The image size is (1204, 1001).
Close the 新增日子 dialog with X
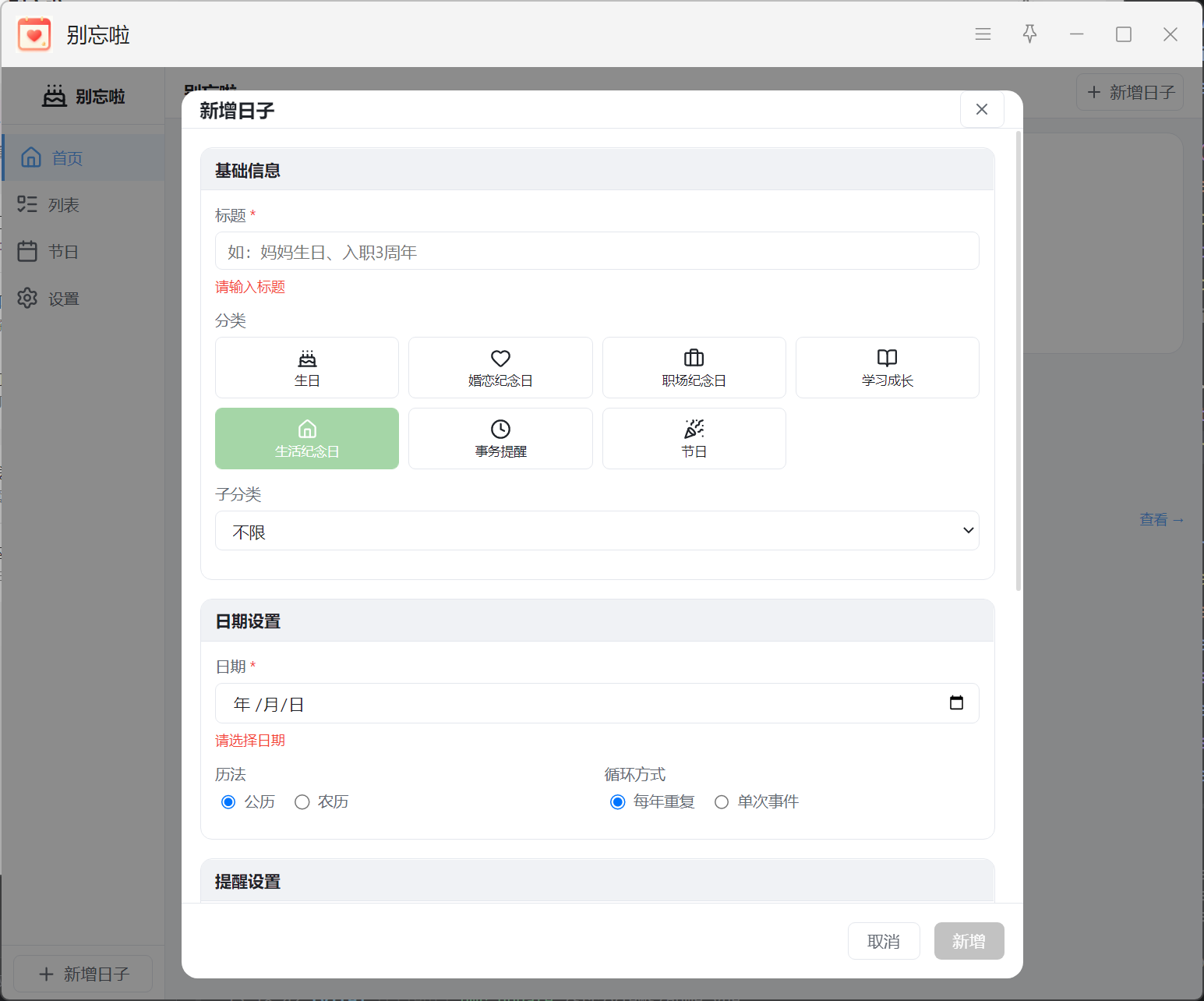[982, 110]
